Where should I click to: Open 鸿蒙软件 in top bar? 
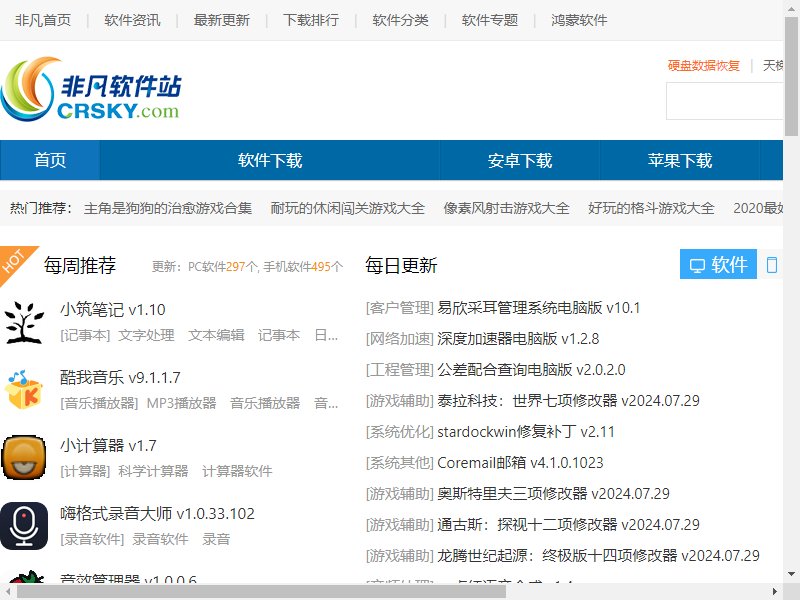pos(579,20)
